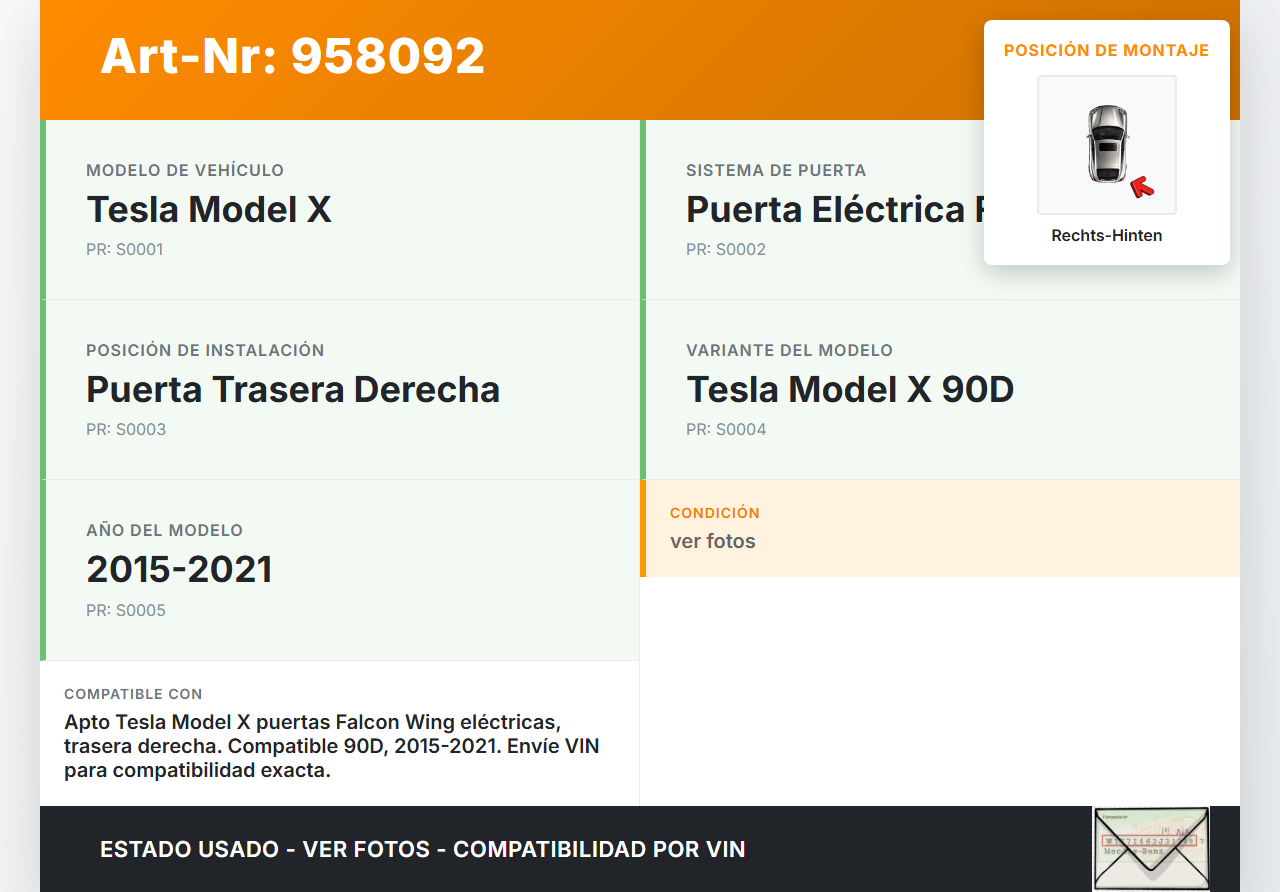Click the PR: S0002 code
The height and width of the screenshot is (892, 1280).
coord(726,250)
